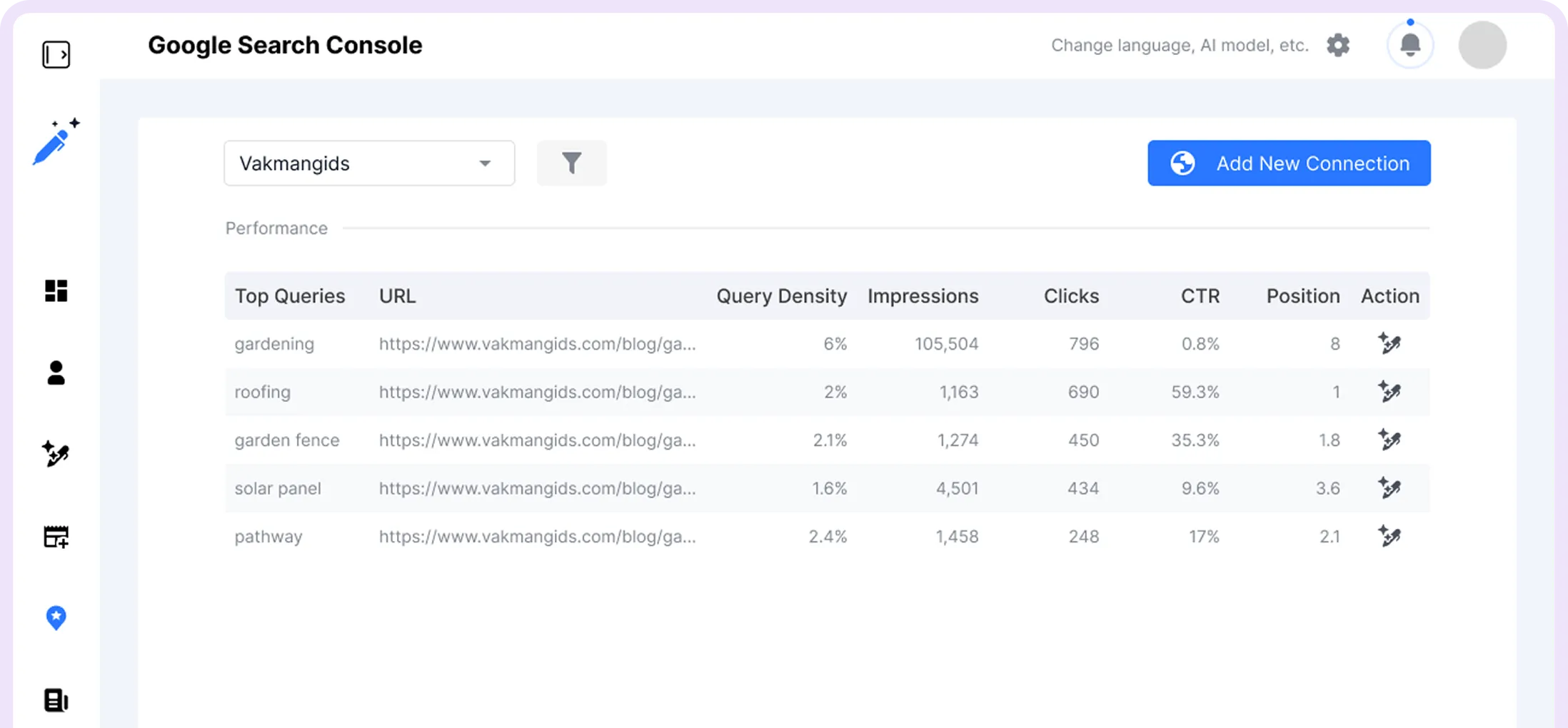Select the AI writer sparkle pen sidebar icon
This screenshot has width=1568, height=728.
[x=56, y=454]
